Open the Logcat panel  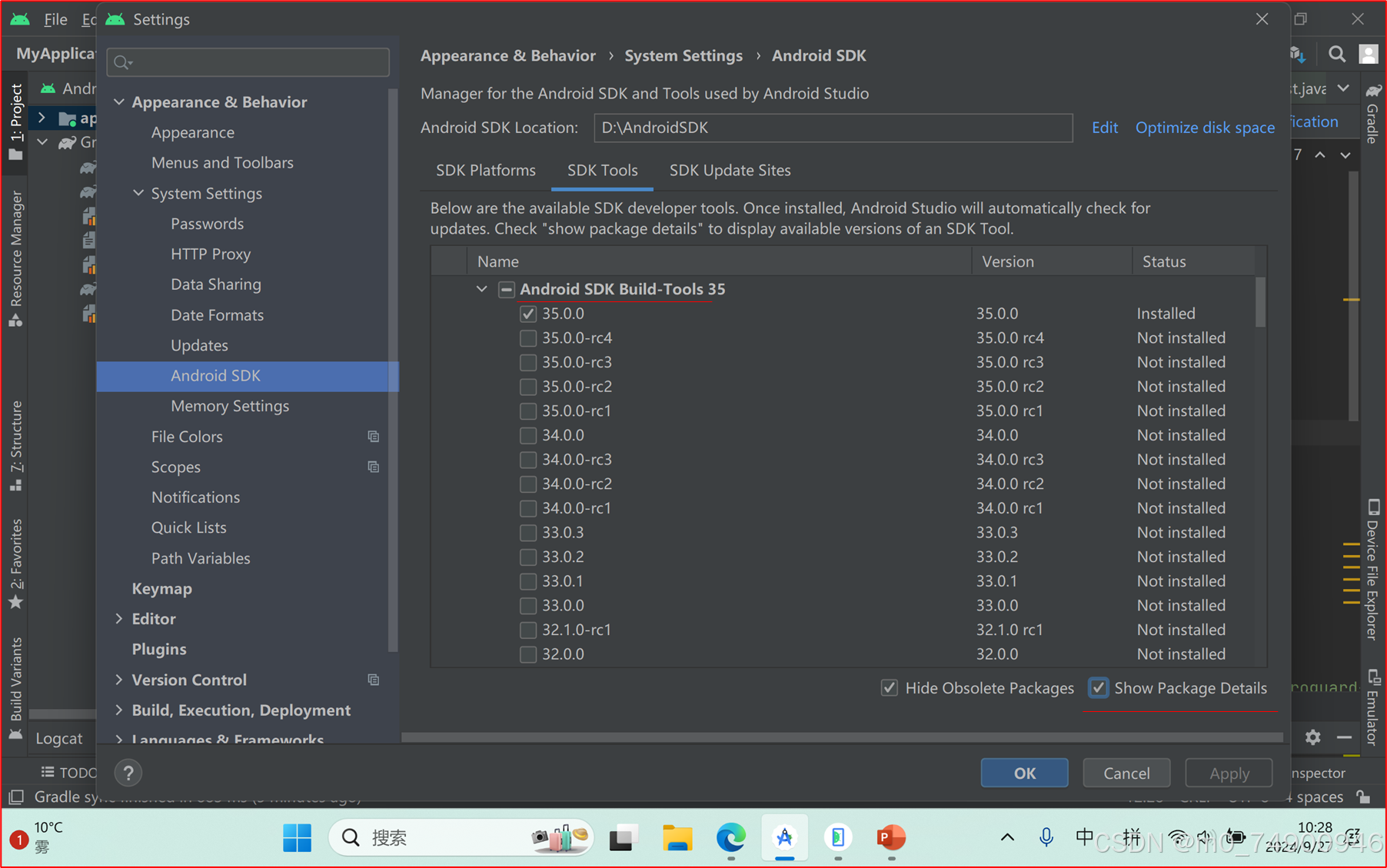pyautogui.click(x=60, y=738)
